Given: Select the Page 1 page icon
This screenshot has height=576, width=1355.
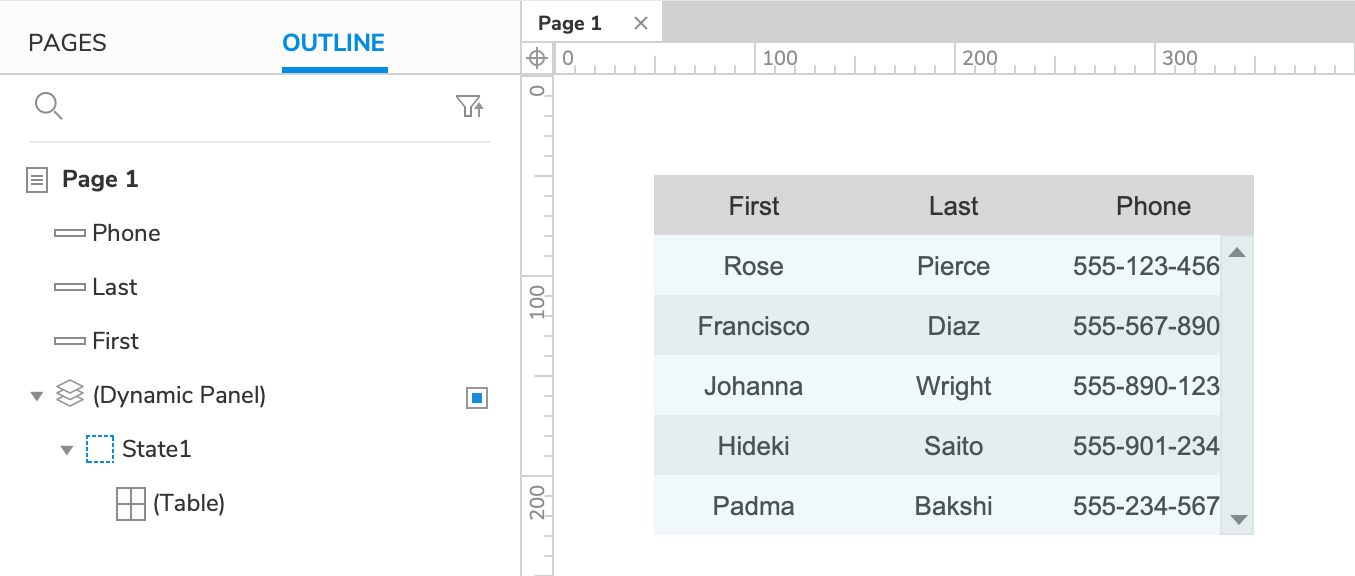Looking at the screenshot, I should [x=36, y=178].
